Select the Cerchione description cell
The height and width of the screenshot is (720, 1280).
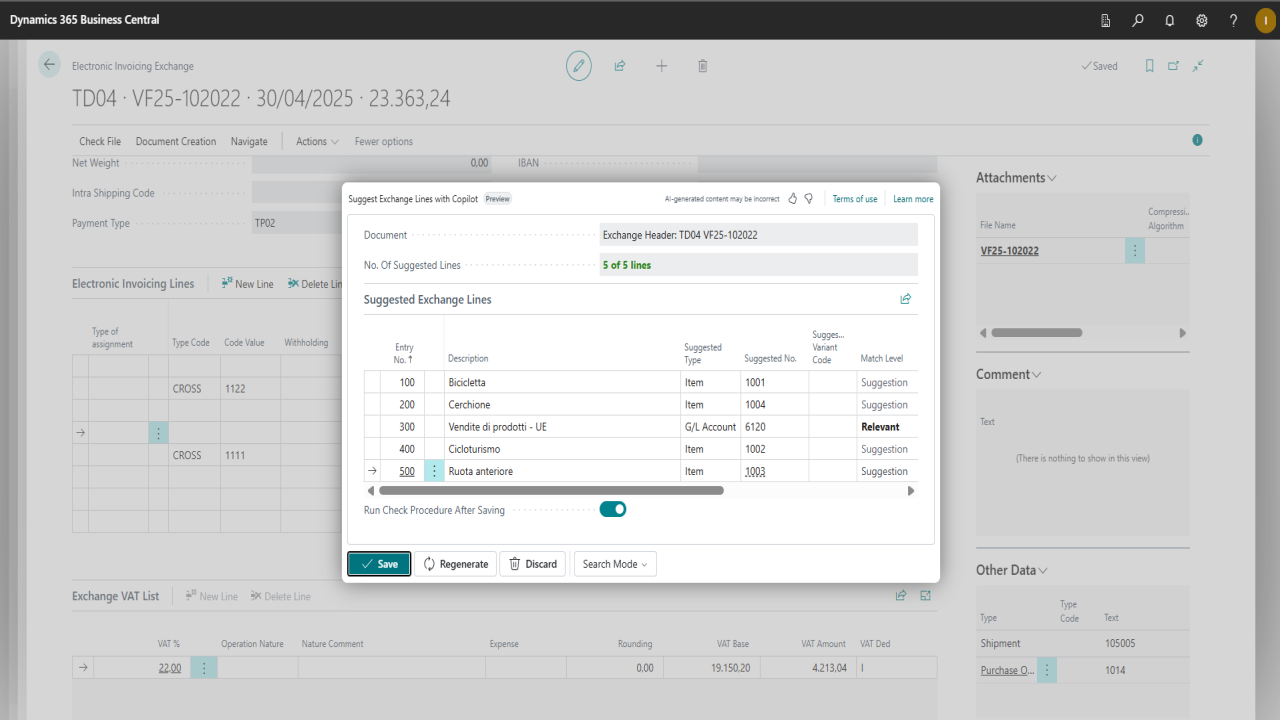562,404
